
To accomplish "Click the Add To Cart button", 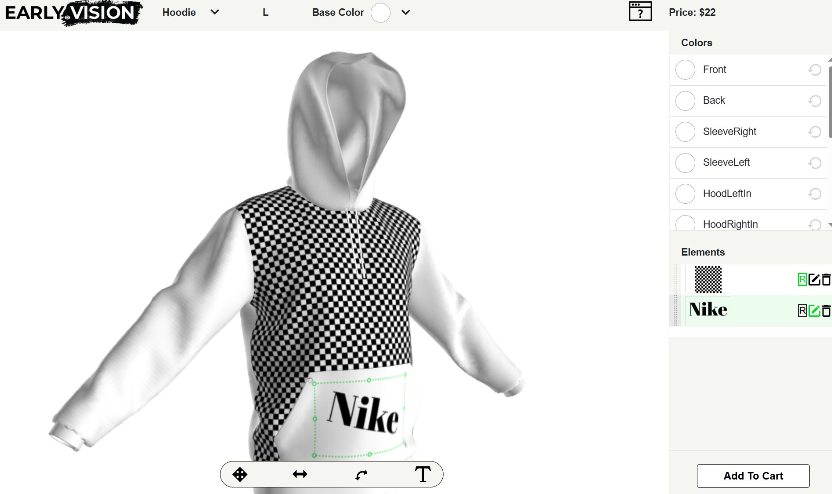I will click(753, 476).
